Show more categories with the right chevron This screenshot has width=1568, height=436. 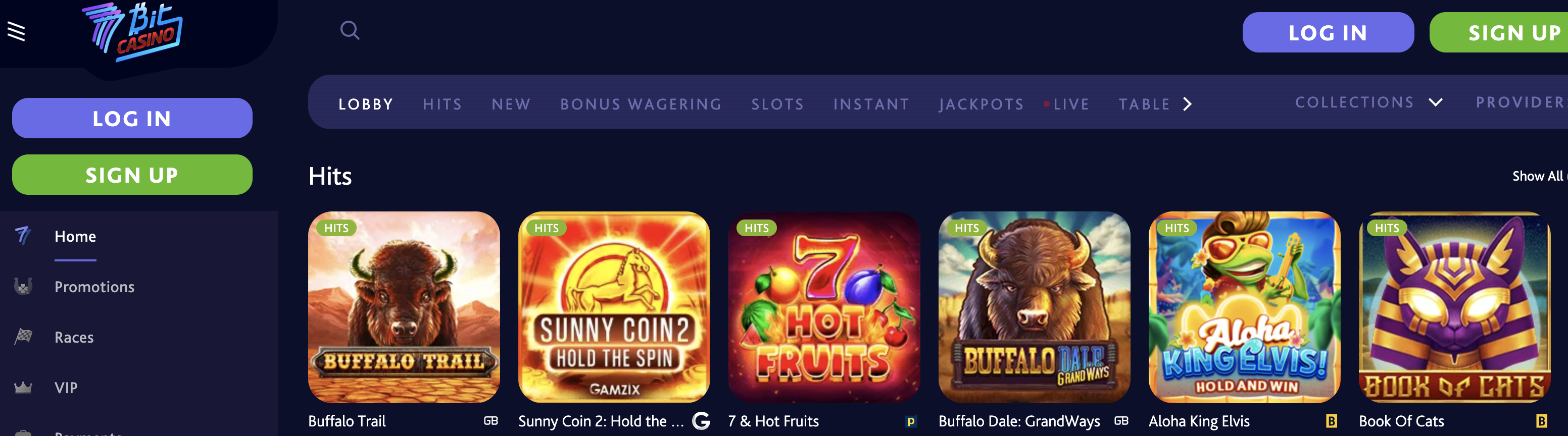click(x=1187, y=104)
